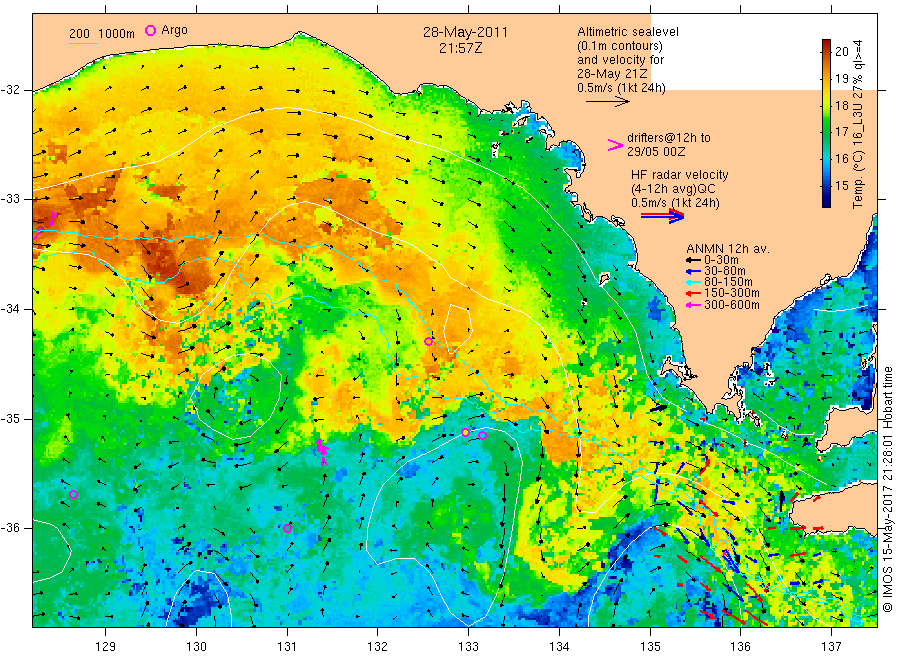Click the 'ANMN 12h av.' legend heading
The height and width of the screenshot is (660, 900).
[x=728, y=249]
